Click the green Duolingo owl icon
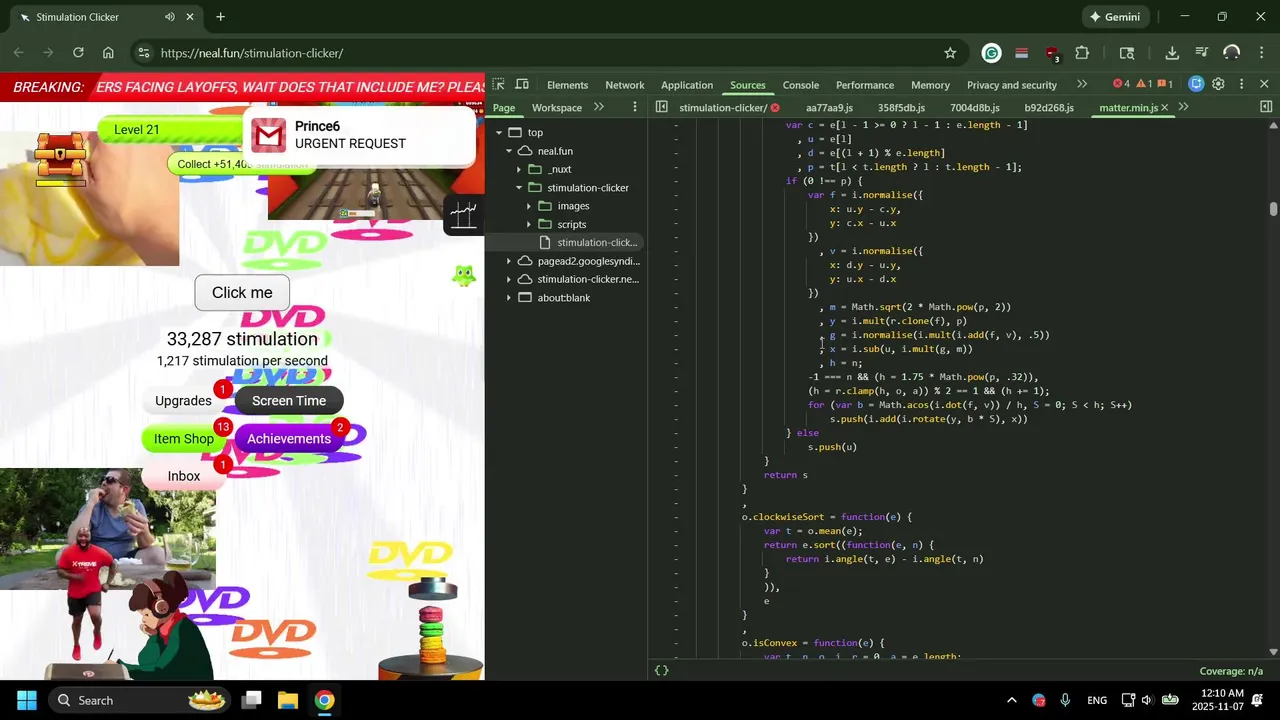Viewport: 1280px width, 720px height. tap(463, 275)
